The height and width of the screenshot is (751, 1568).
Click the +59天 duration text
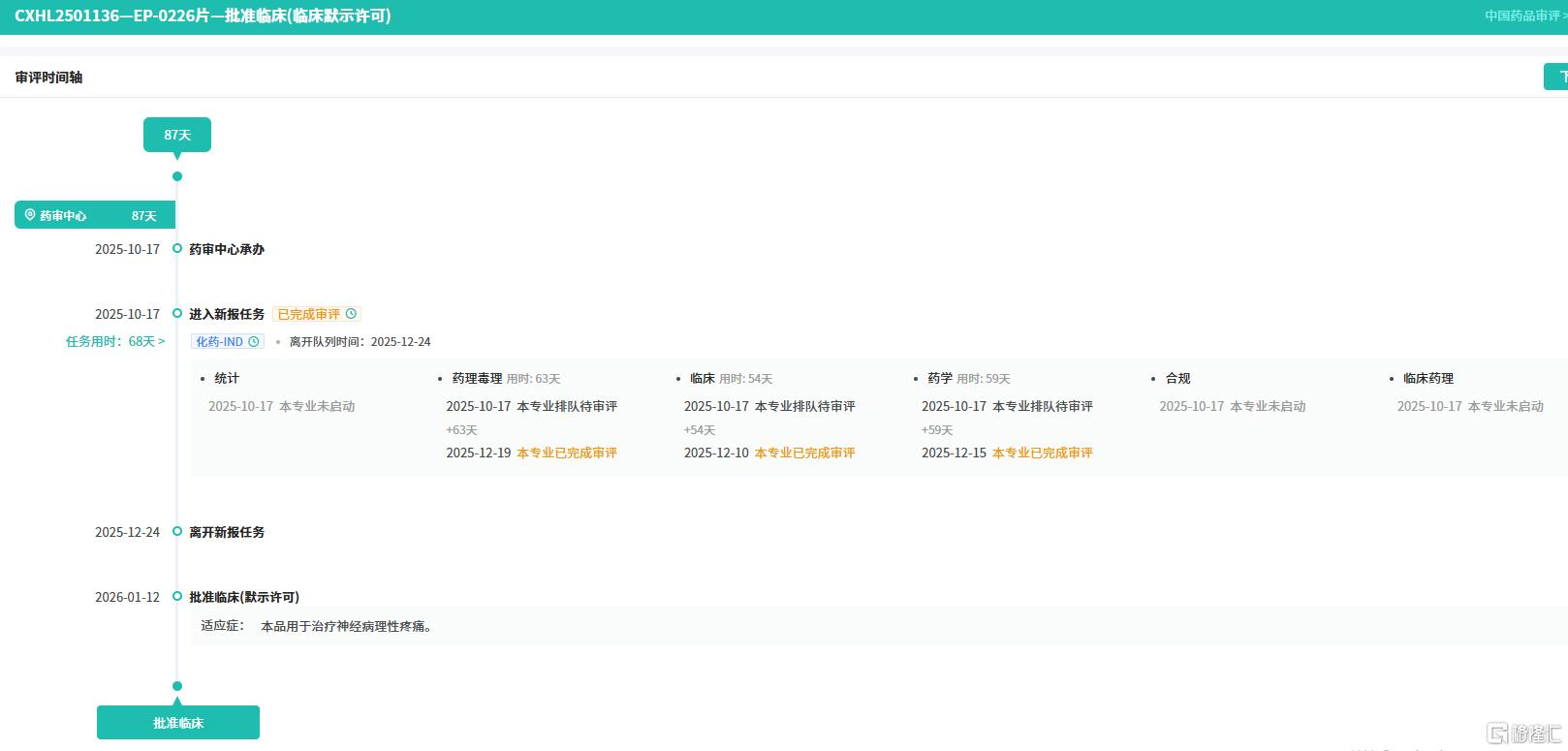pos(937,430)
